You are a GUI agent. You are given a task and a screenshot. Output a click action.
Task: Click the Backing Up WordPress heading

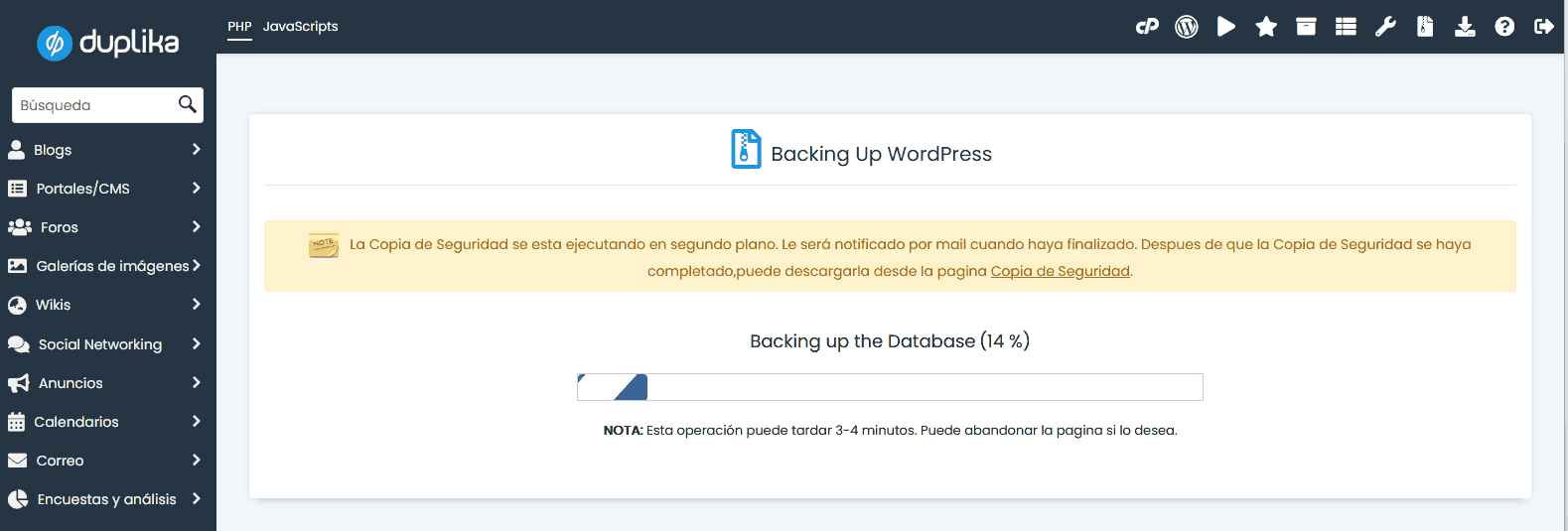coord(882,154)
